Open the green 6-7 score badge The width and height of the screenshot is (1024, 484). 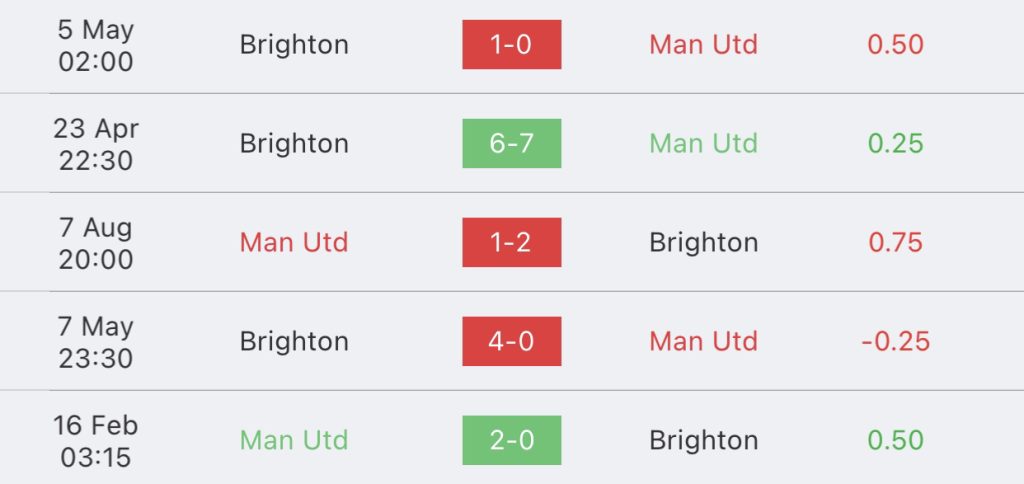(511, 144)
